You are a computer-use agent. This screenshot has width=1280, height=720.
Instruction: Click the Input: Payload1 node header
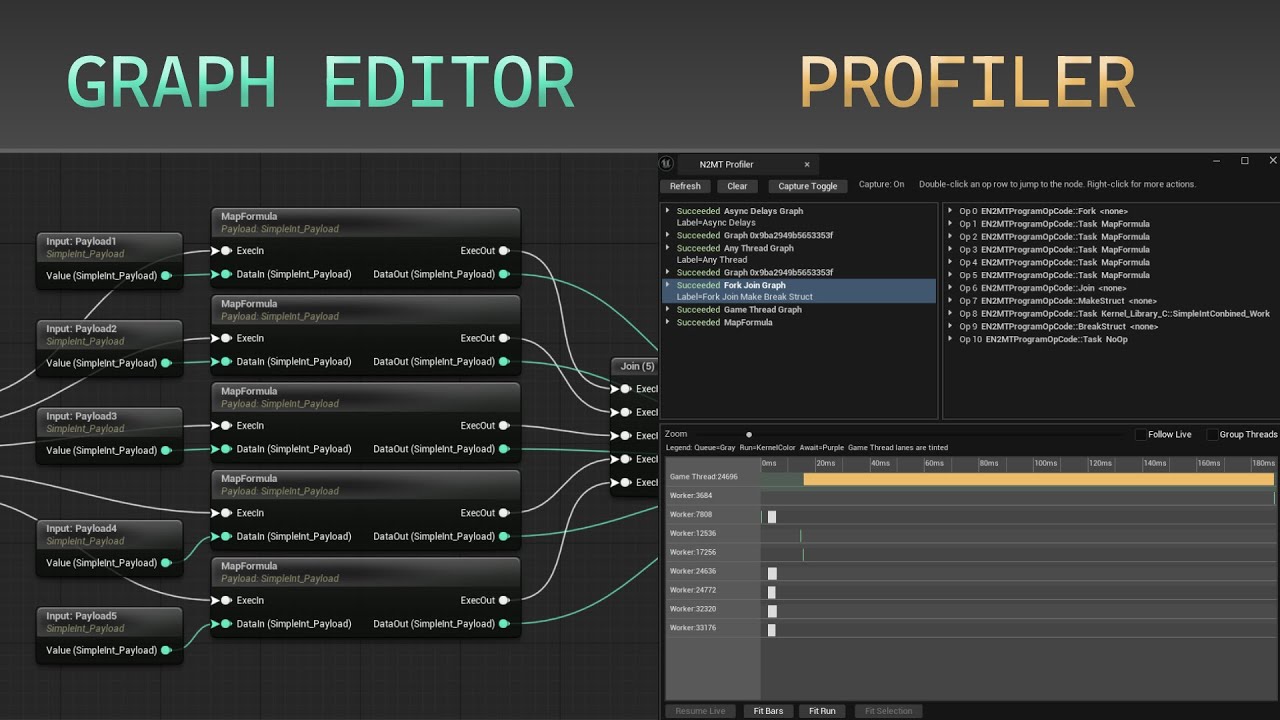[110, 246]
